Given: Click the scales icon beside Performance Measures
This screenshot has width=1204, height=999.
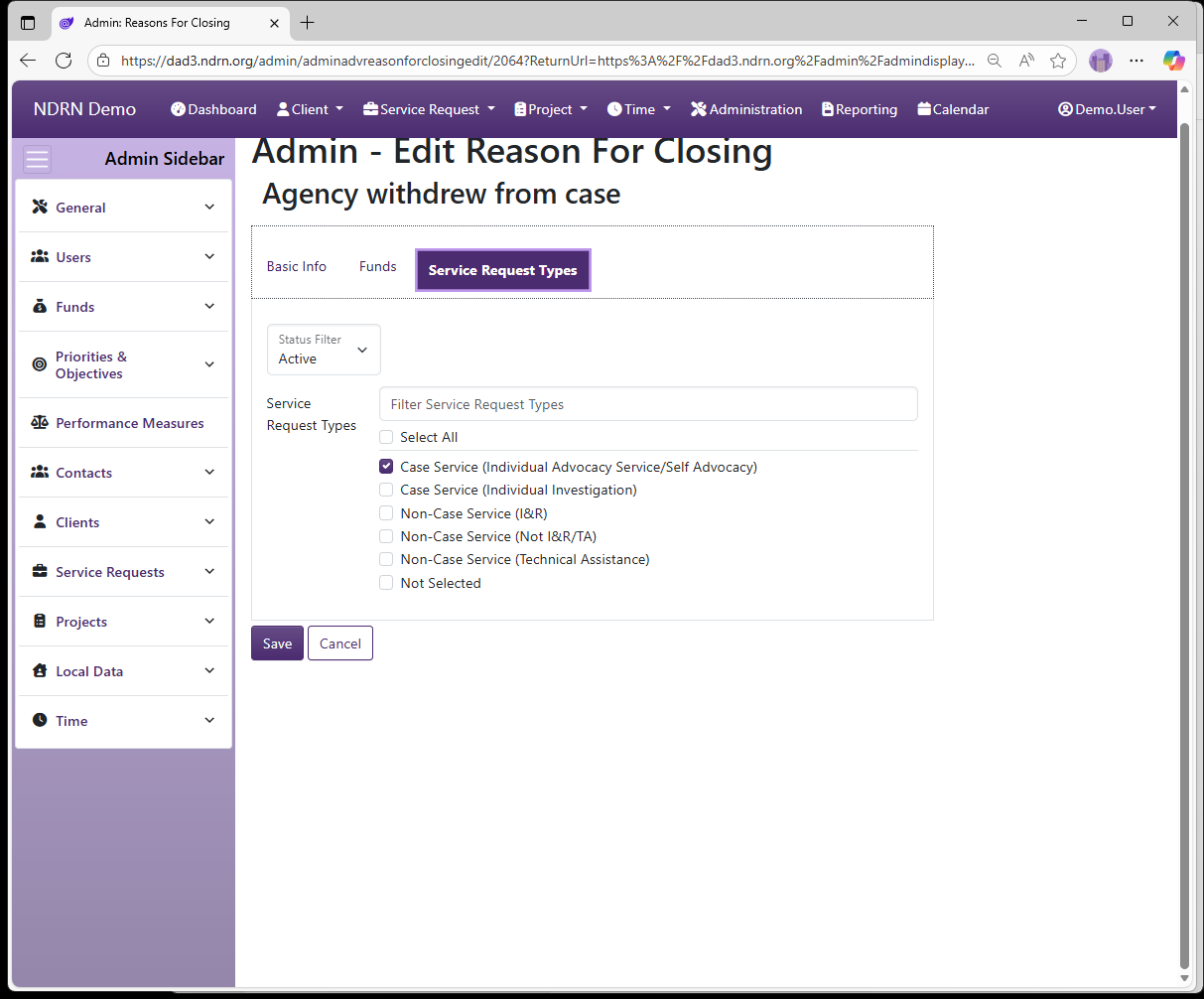Looking at the screenshot, I should [40, 422].
